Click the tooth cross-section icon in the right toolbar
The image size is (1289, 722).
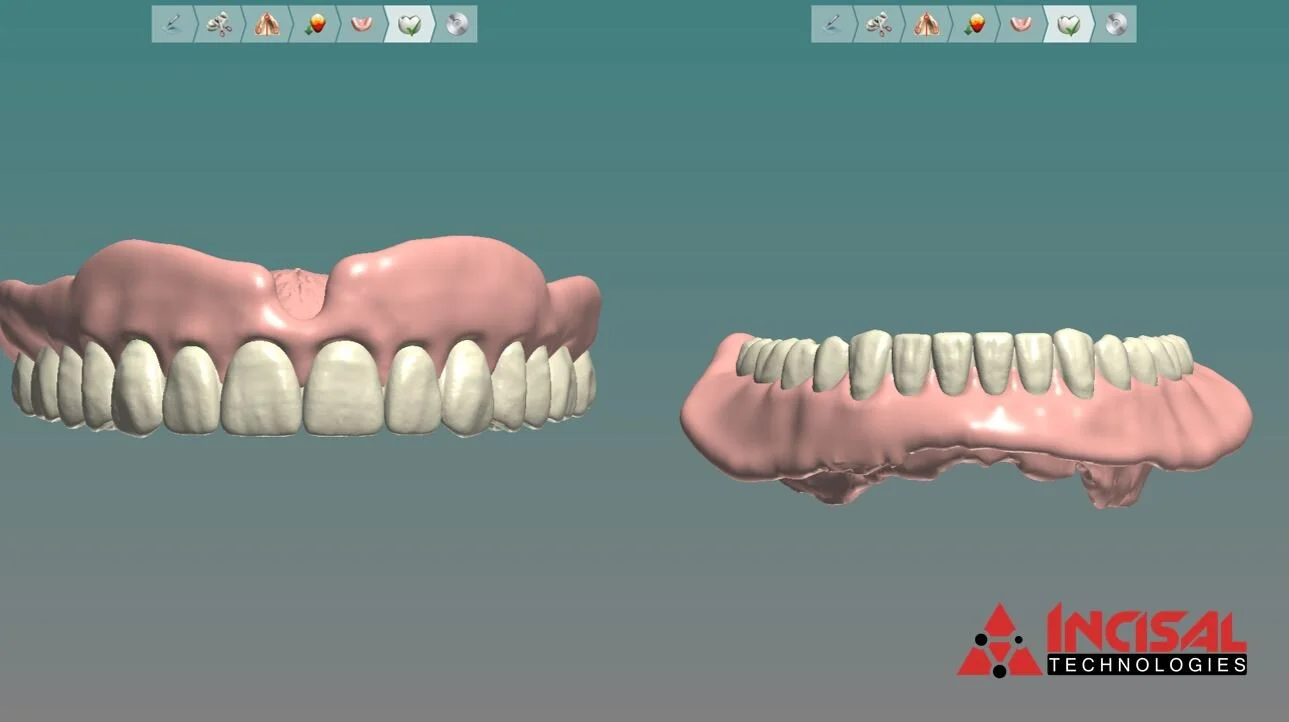pyautogui.click(x=924, y=25)
